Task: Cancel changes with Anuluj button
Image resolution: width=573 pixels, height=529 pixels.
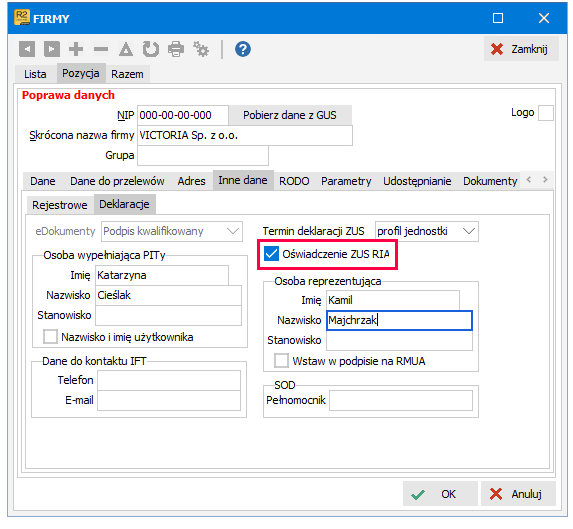Action: (518, 494)
